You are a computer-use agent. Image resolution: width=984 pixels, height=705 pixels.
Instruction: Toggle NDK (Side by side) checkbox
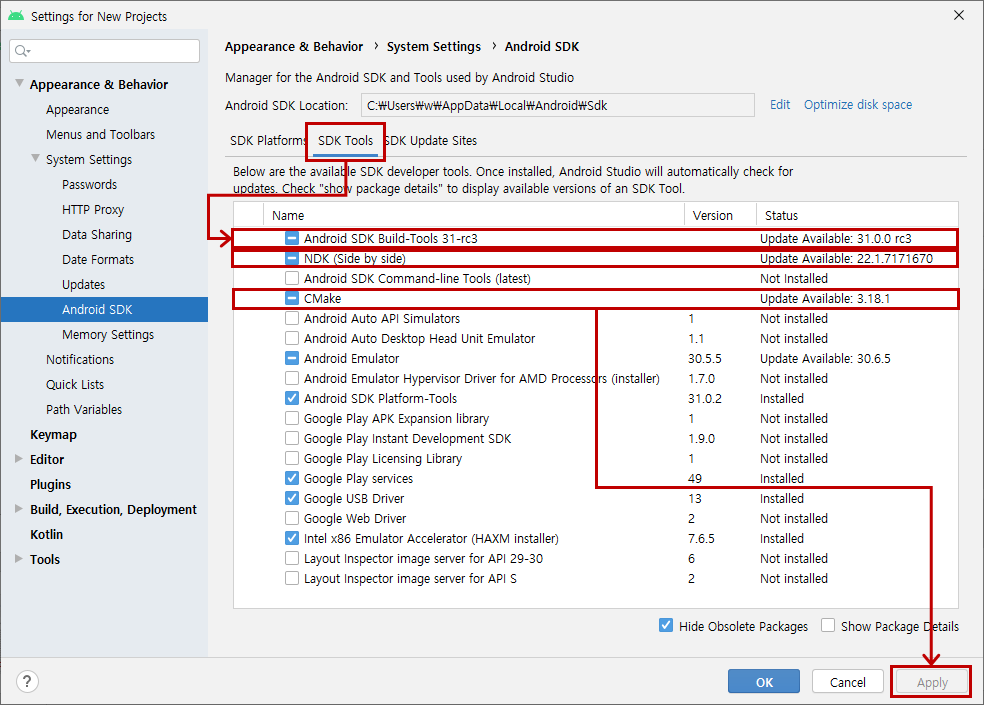tap(292, 259)
